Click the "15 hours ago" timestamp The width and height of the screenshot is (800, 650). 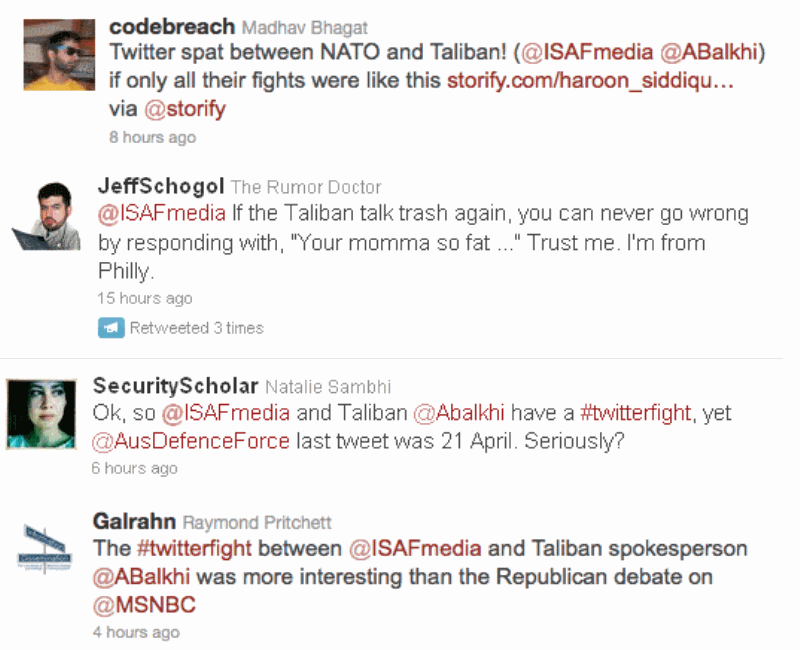click(x=144, y=298)
